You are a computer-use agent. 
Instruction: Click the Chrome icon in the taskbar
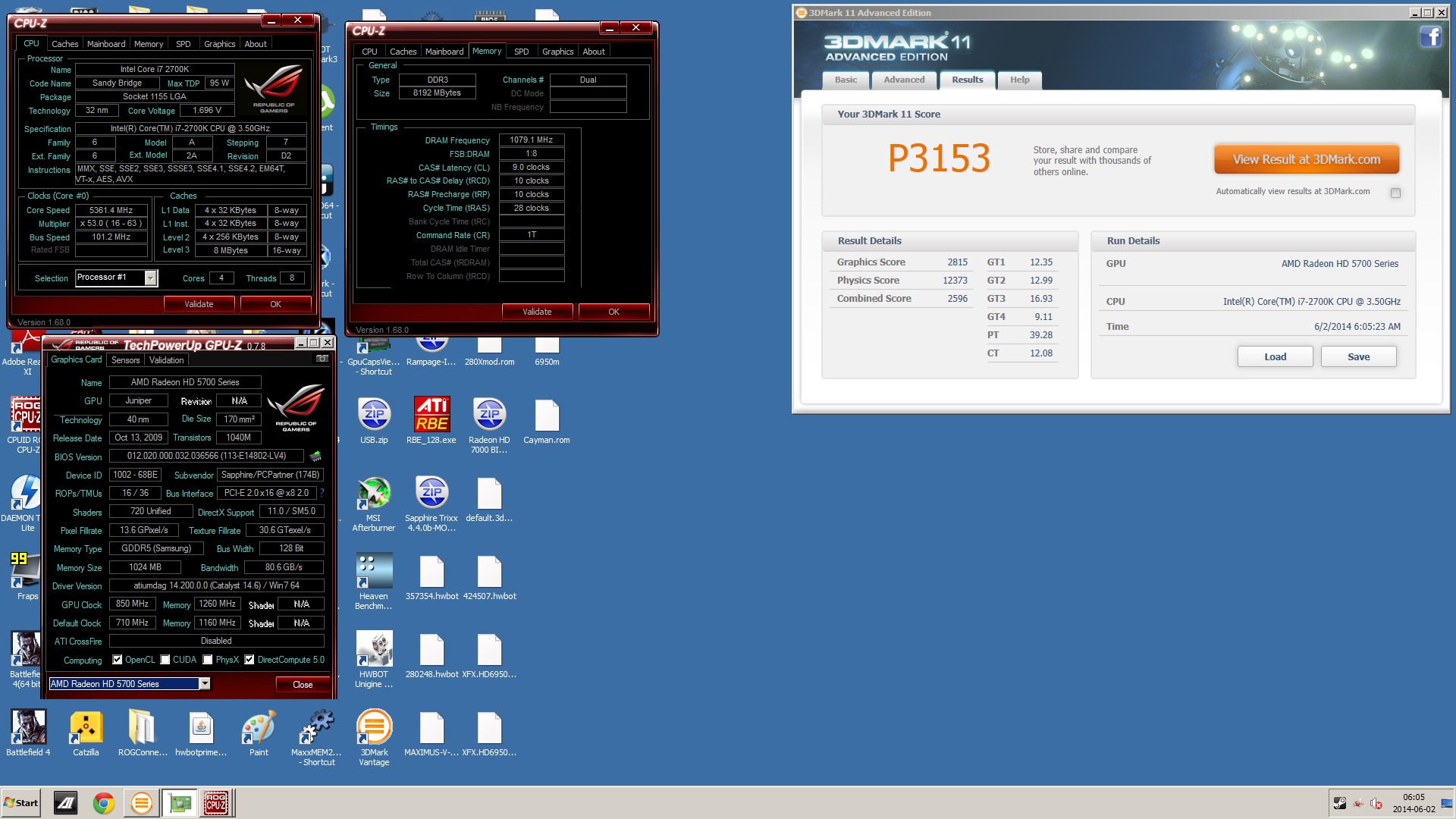(104, 802)
